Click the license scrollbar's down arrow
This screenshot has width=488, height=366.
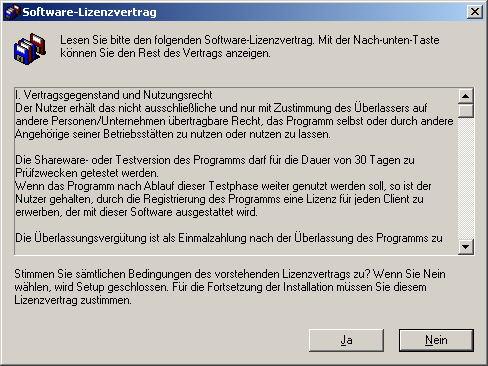(x=466, y=247)
